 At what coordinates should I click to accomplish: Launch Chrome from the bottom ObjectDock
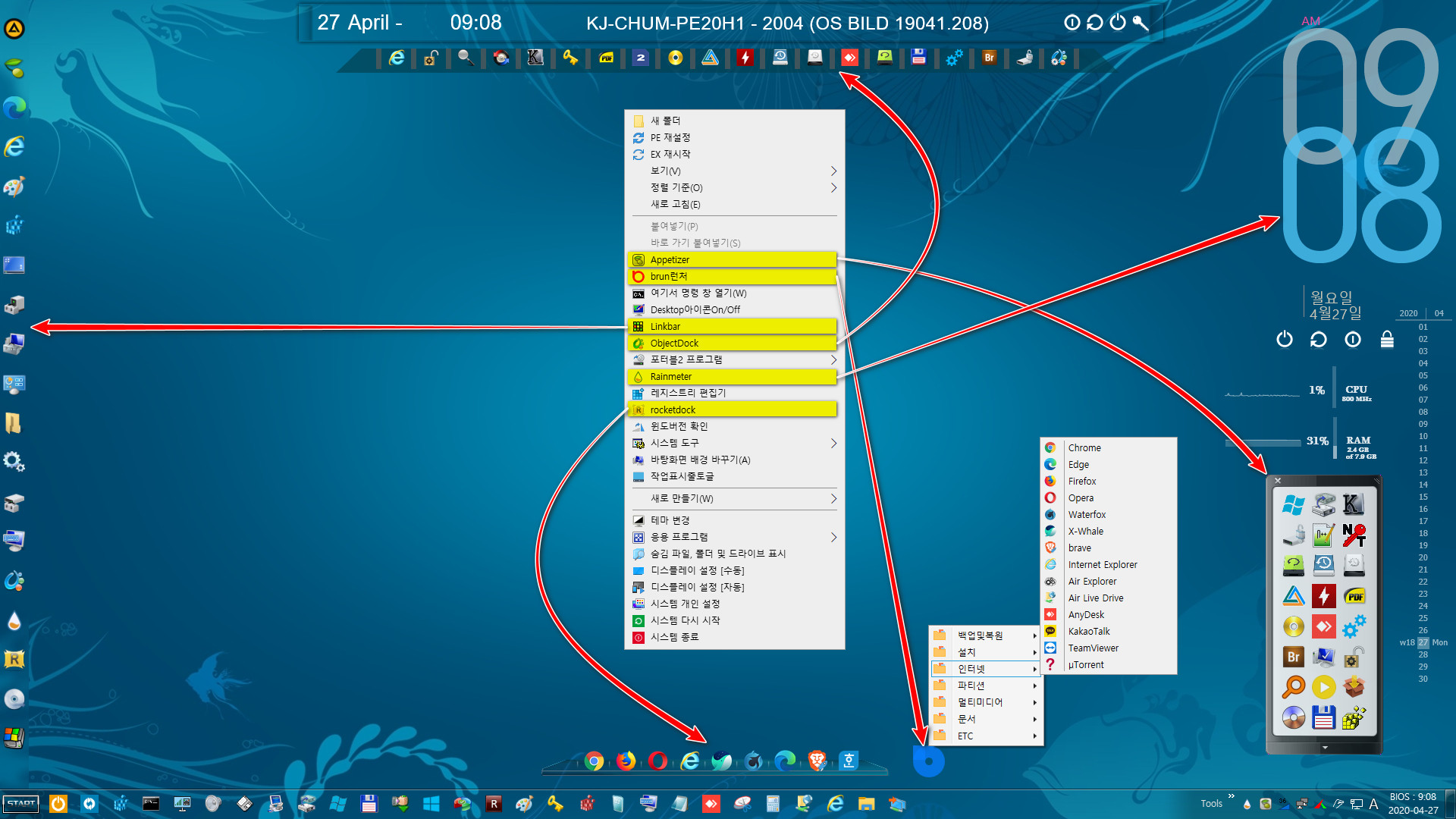594,761
